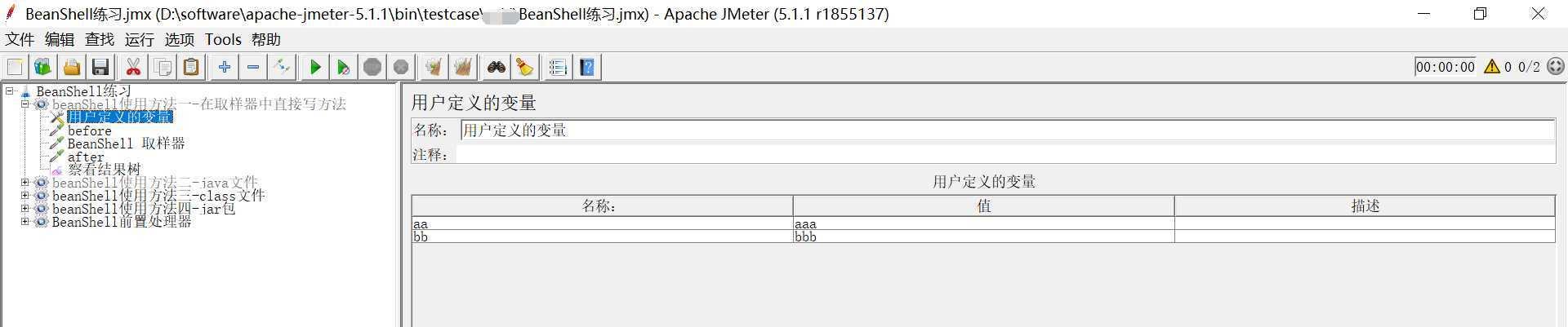Click the Save floppy disk icon
This screenshot has height=327, width=1568.
point(100,67)
